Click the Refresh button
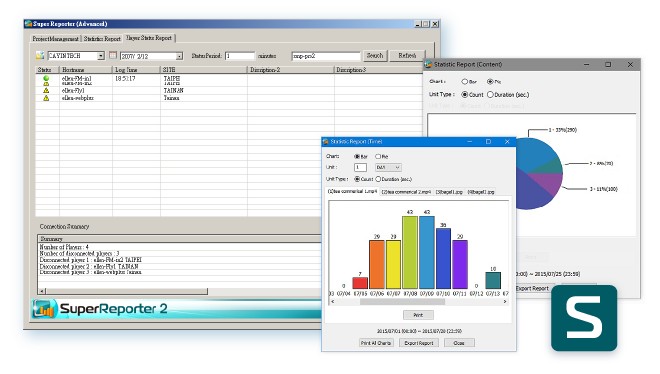This screenshot has width=660, height=374. tap(407, 56)
